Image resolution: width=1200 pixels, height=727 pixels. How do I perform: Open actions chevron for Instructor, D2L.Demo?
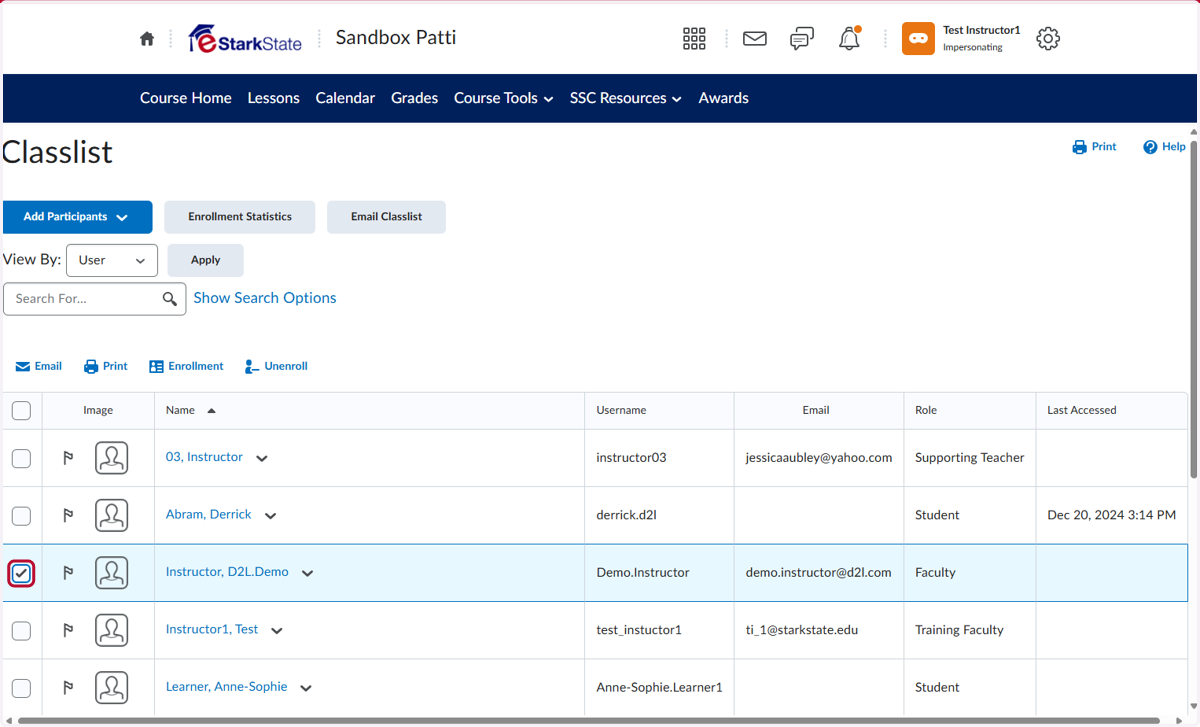(307, 574)
